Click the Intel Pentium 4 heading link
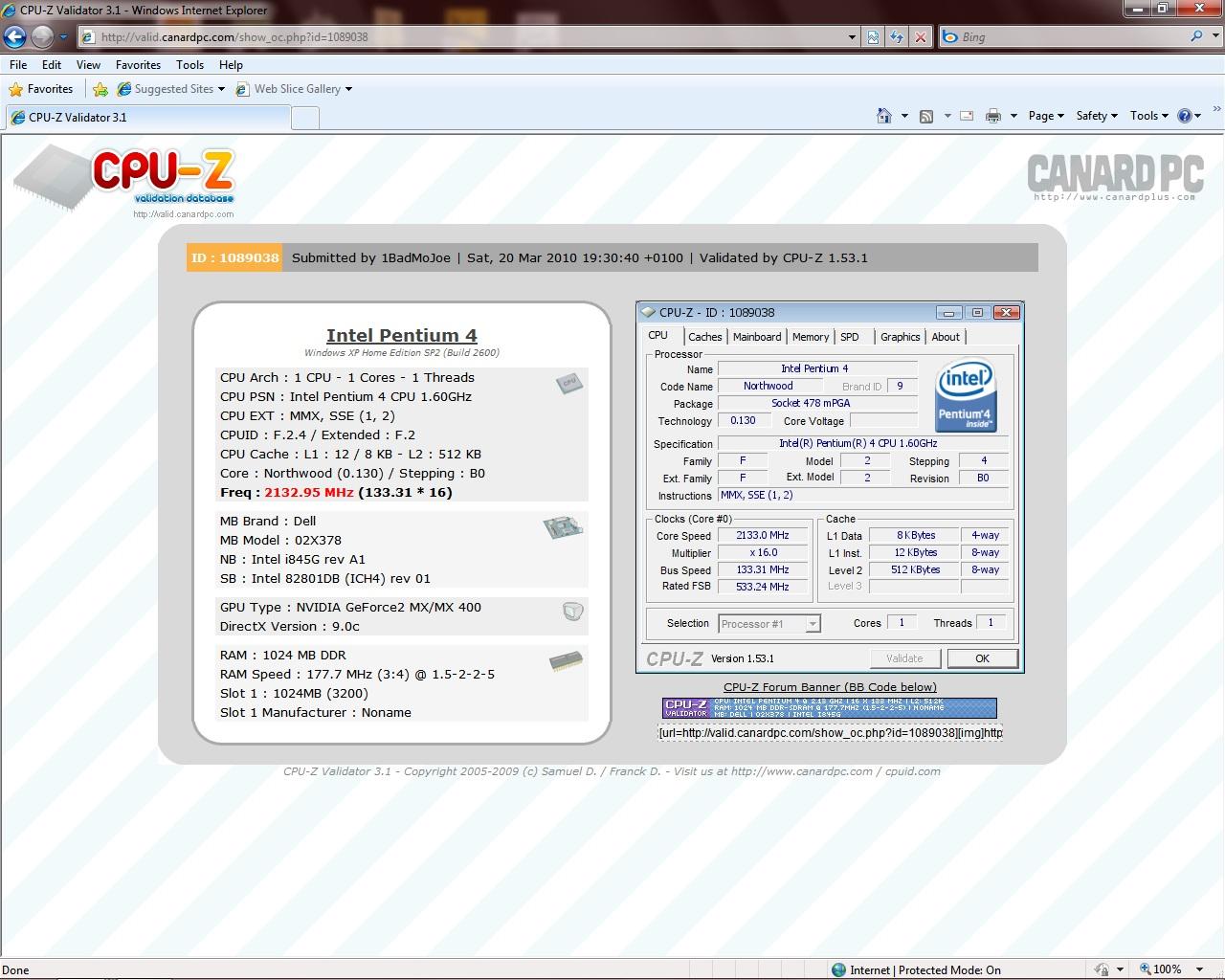Screen dimensions: 1225x980 (x=402, y=335)
